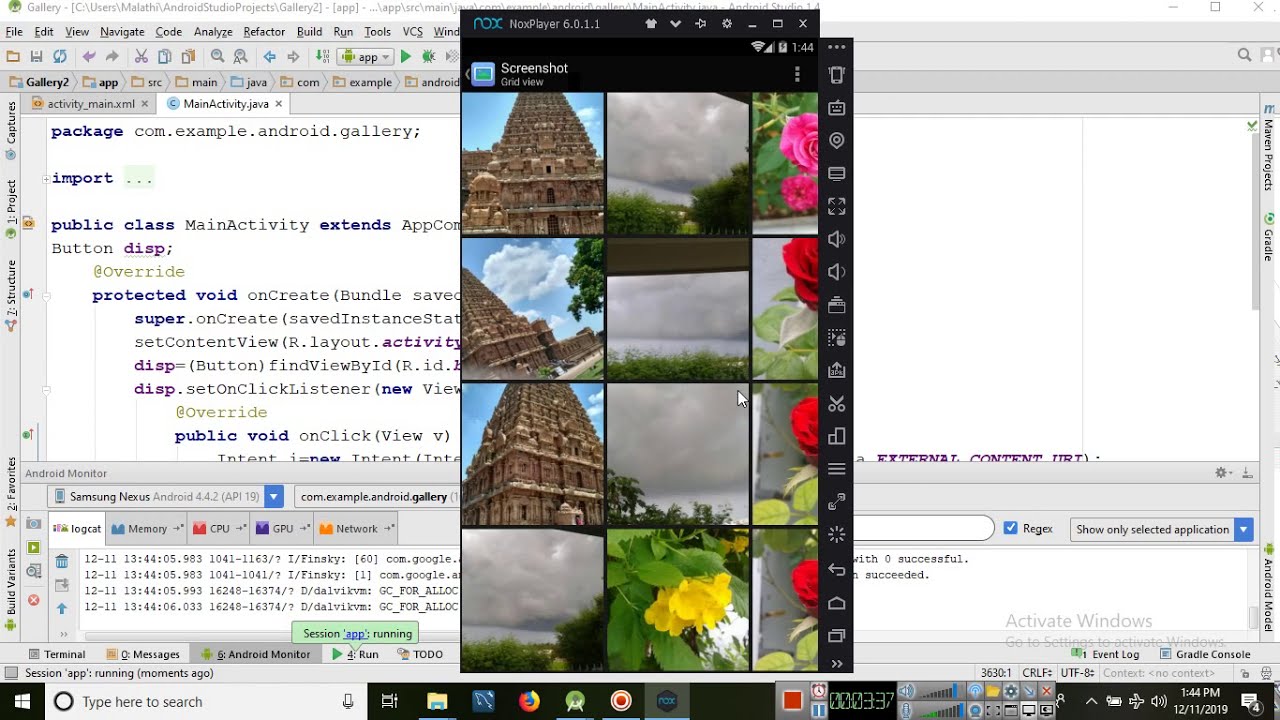Open the File menu

(x=14, y=32)
